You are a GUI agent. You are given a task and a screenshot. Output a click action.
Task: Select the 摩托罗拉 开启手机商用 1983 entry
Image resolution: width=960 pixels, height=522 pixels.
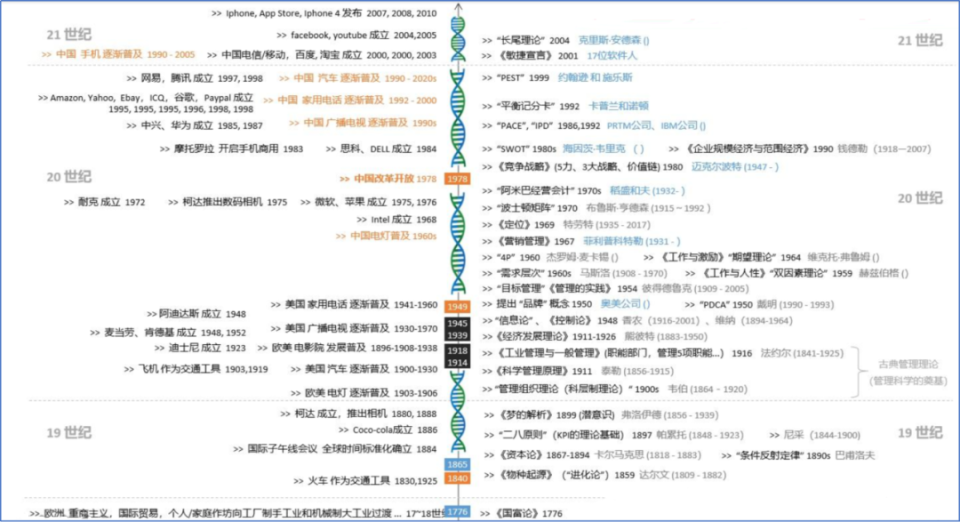(231, 149)
